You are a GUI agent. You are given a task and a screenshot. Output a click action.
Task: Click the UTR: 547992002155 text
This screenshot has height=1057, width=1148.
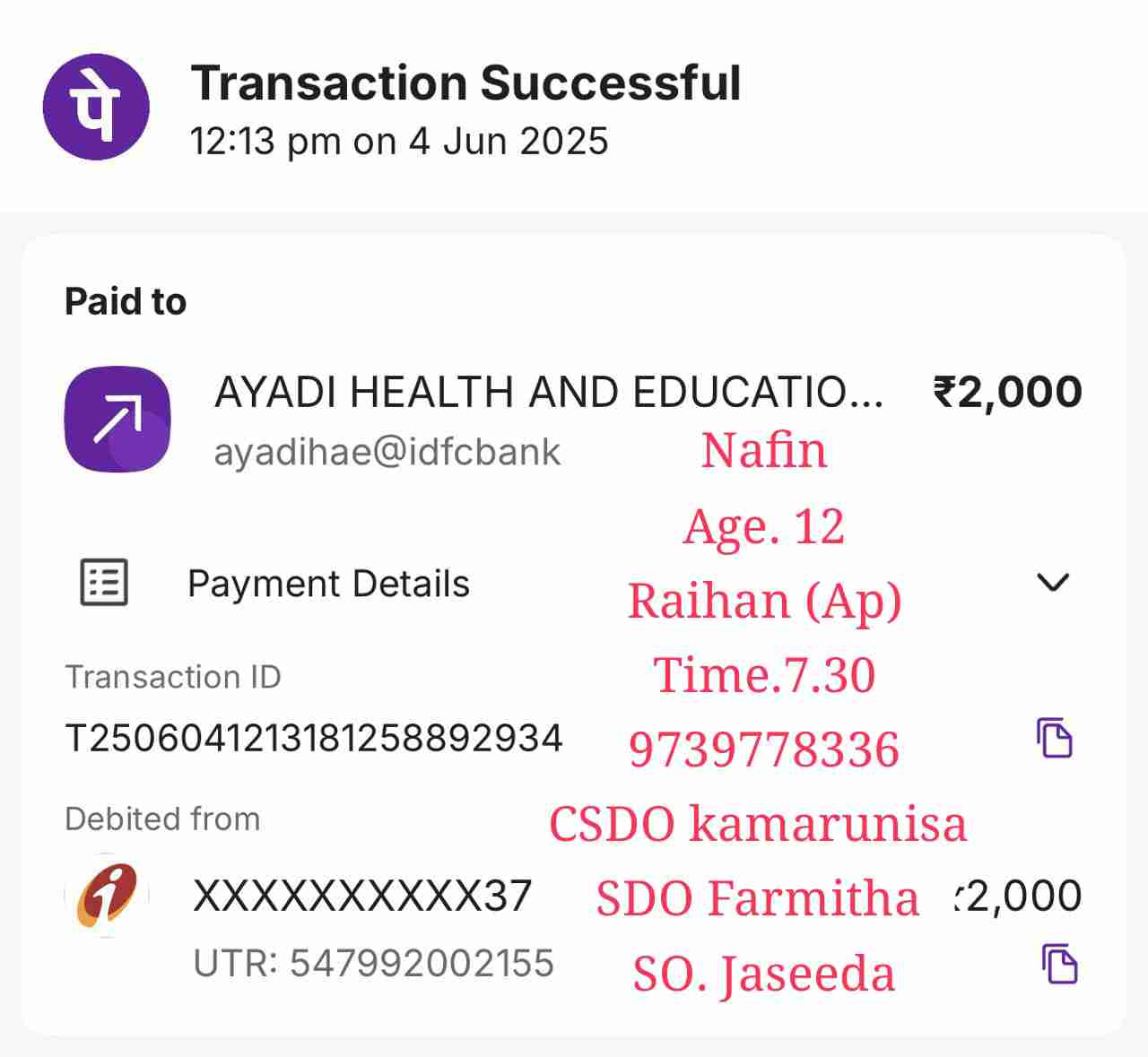(373, 964)
